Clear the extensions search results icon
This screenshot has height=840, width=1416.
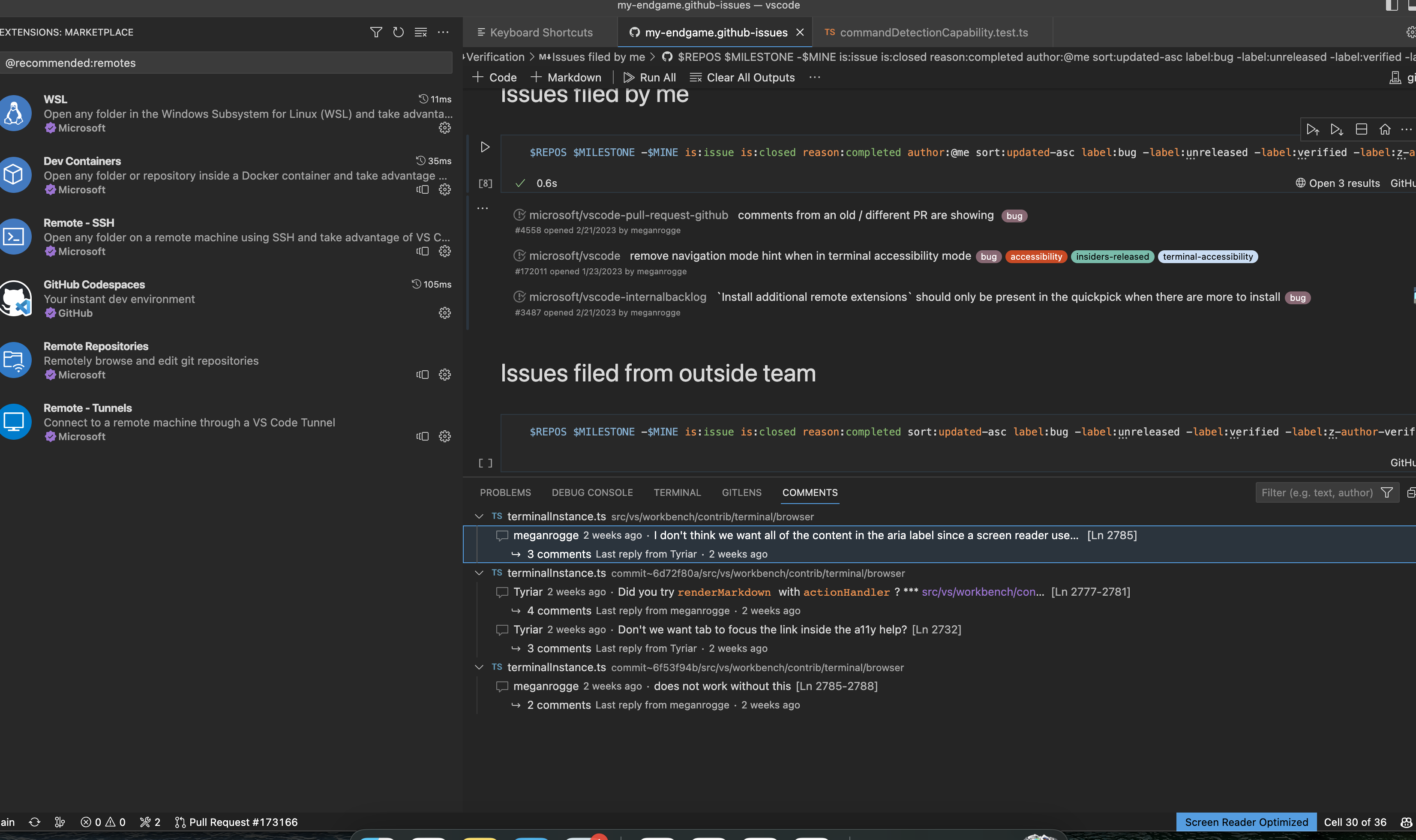pos(421,32)
